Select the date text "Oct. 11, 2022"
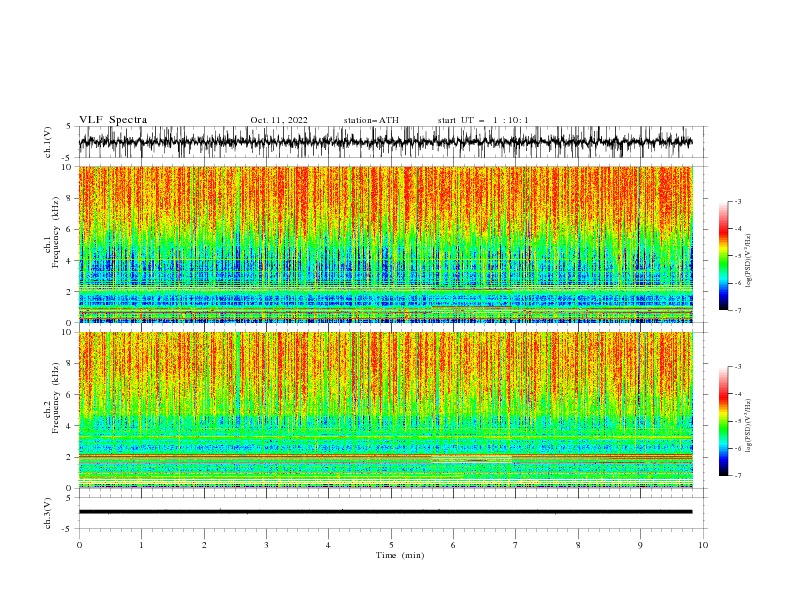 coord(279,120)
